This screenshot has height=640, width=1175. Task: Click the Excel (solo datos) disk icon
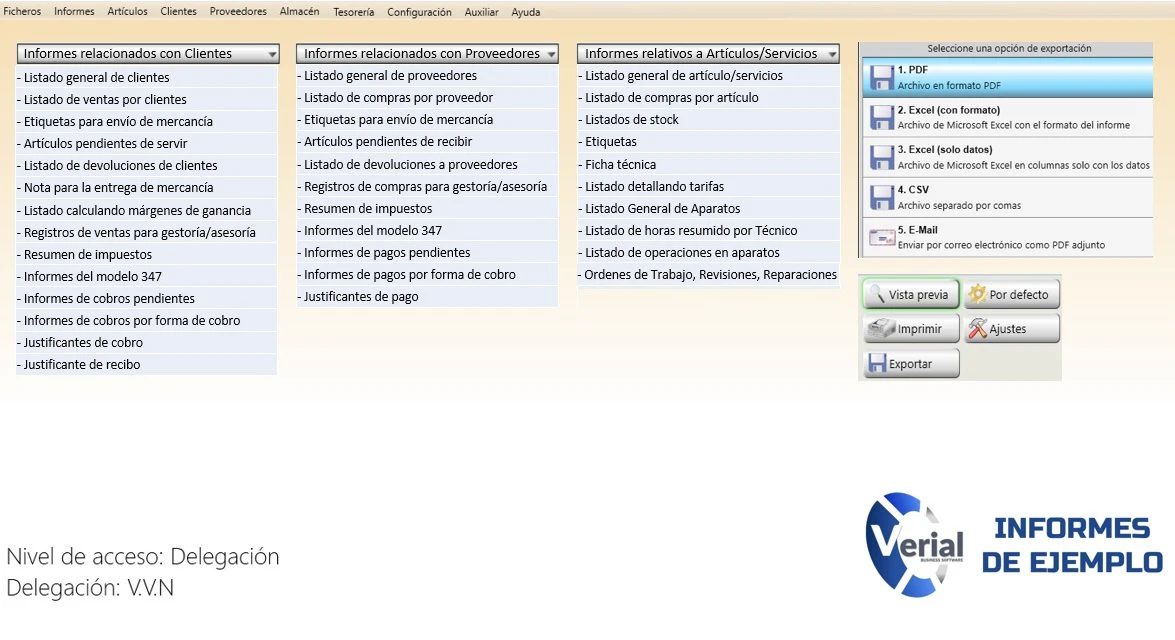coord(881,157)
